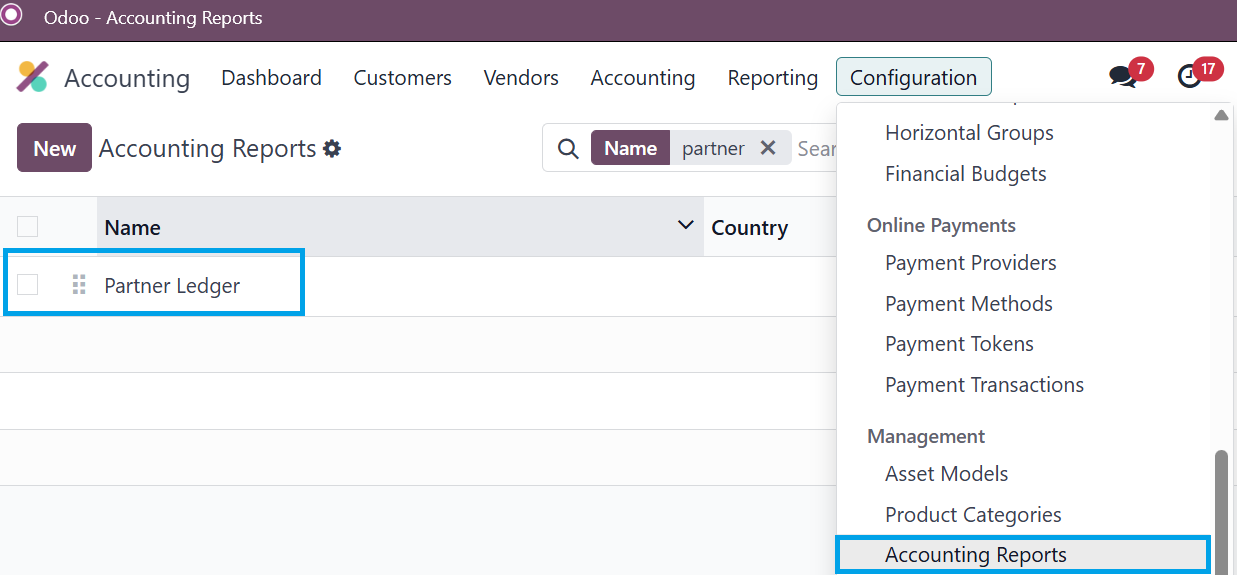
Task: Expand the Name column header dropdown arrow
Action: (x=685, y=225)
